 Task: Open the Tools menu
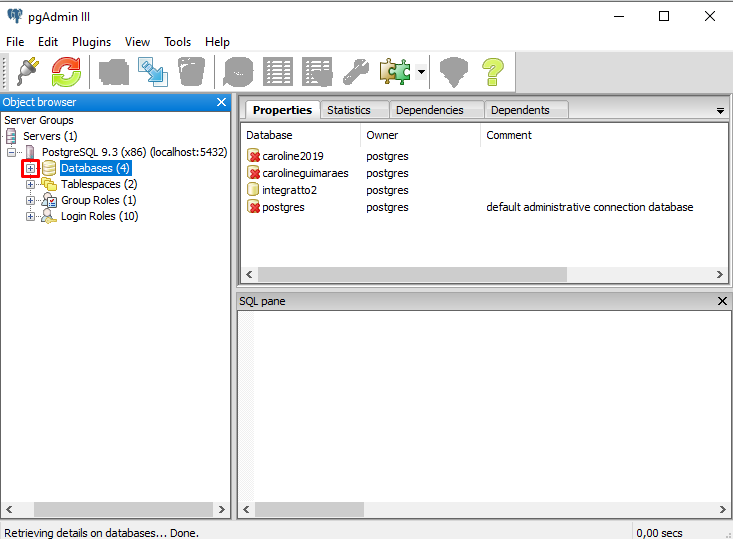tap(178, 42)
